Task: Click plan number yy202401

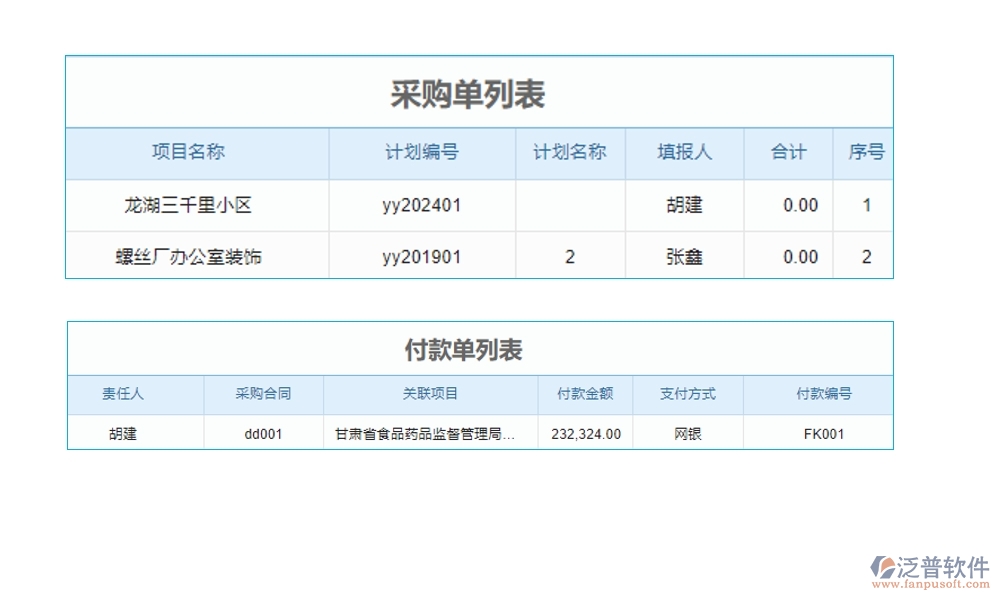Action: pyautogui.click(x=422, y=204)
